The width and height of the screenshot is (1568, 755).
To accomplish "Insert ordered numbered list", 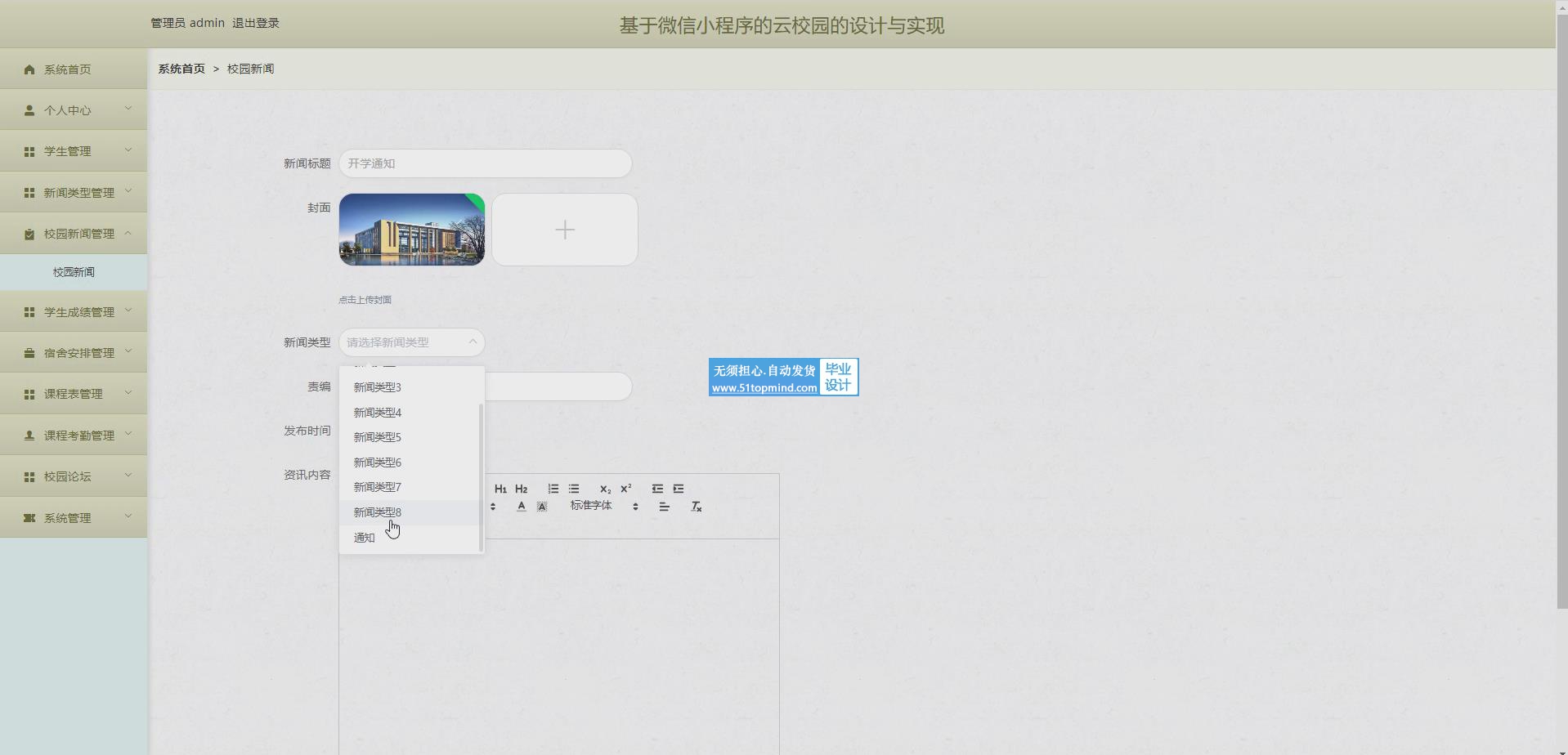I will pos(553,489).
